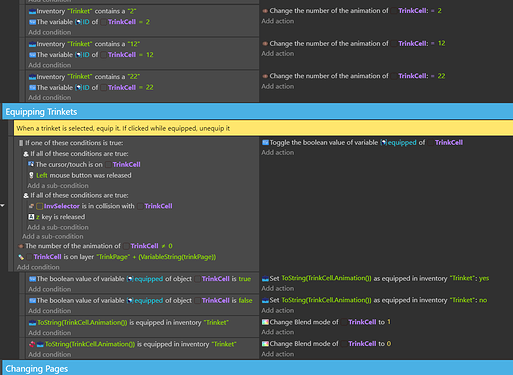Click inventory icon of 'Set as equipped: yes' action

265,279
